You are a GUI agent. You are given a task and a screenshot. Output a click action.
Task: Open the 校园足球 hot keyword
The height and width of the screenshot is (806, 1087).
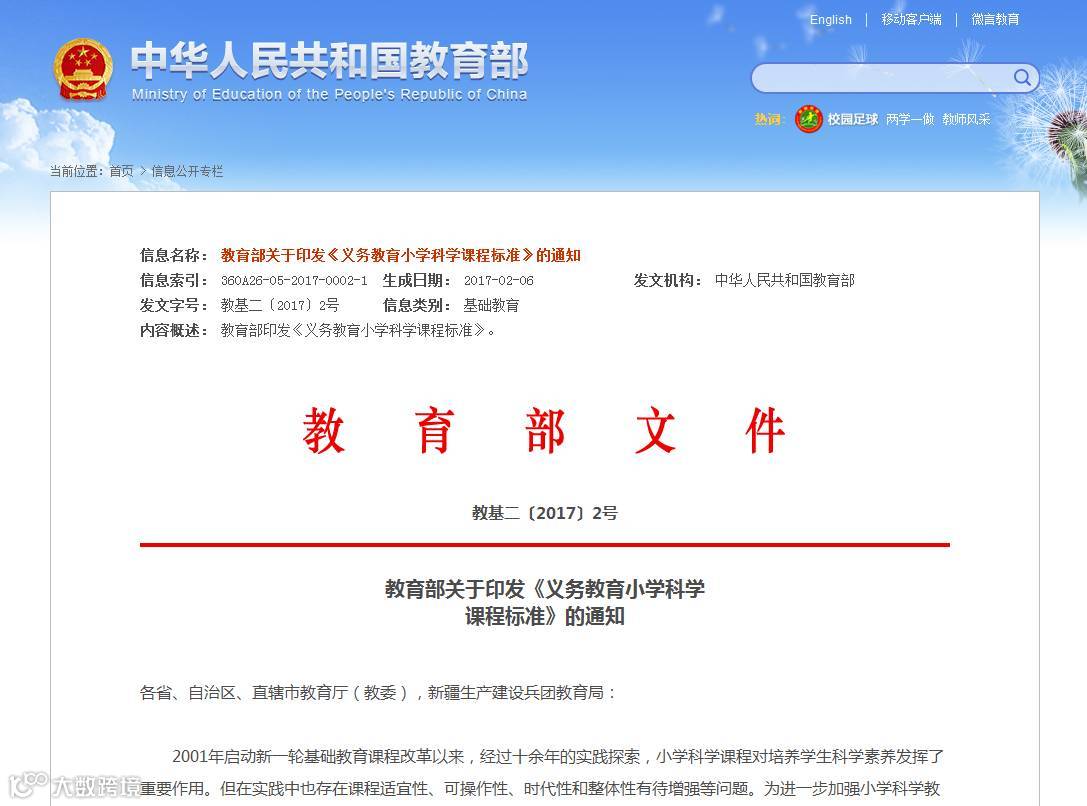[x=853, y=119]
